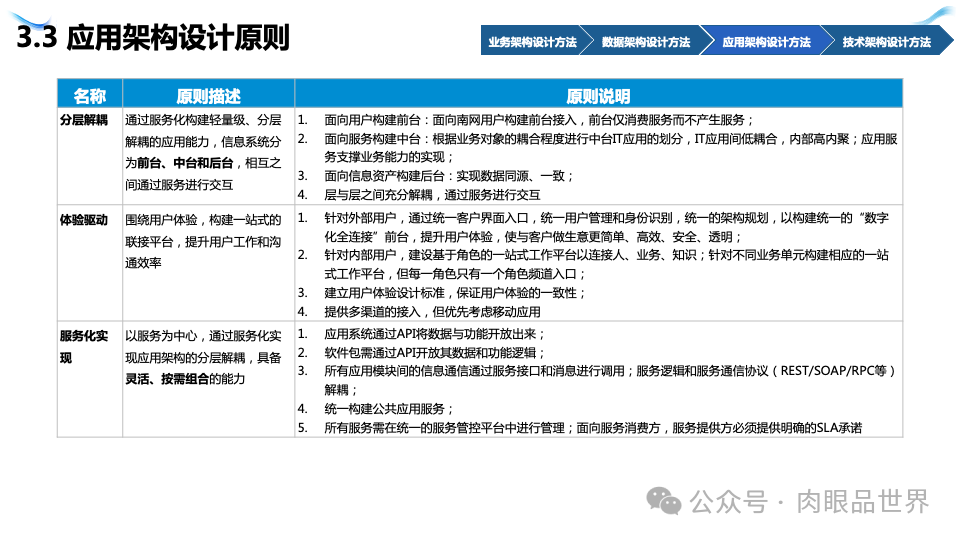960x540 pixels.
Task: Click the line 建立用户体验设计标准
Action: (x=455, y=293)
